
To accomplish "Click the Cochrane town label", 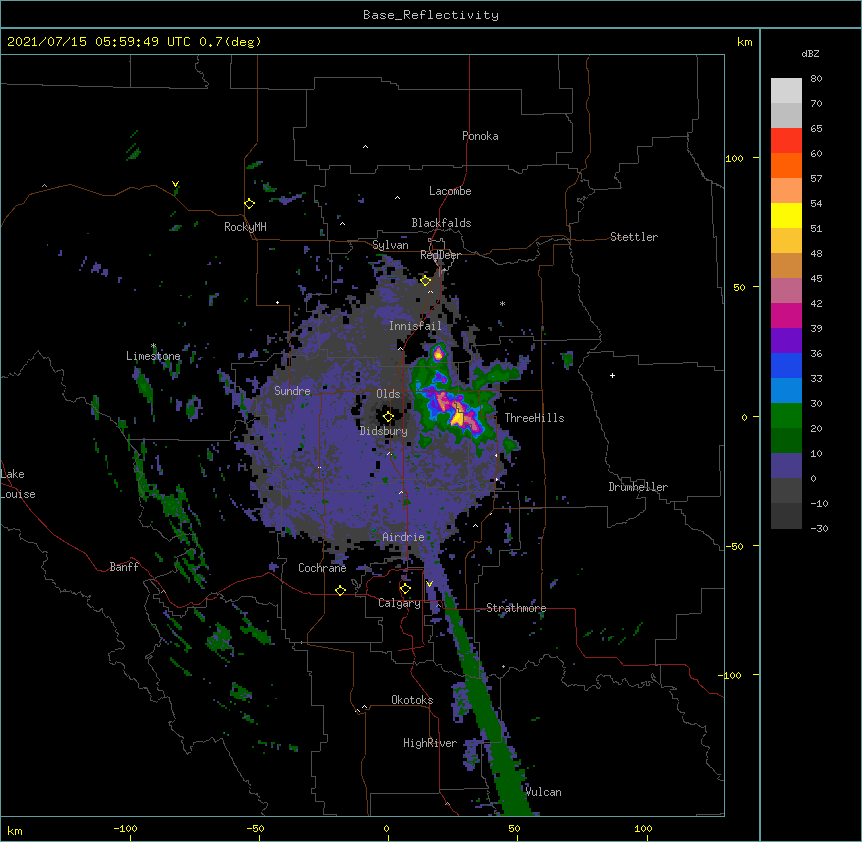I will (x=322, y=568).
